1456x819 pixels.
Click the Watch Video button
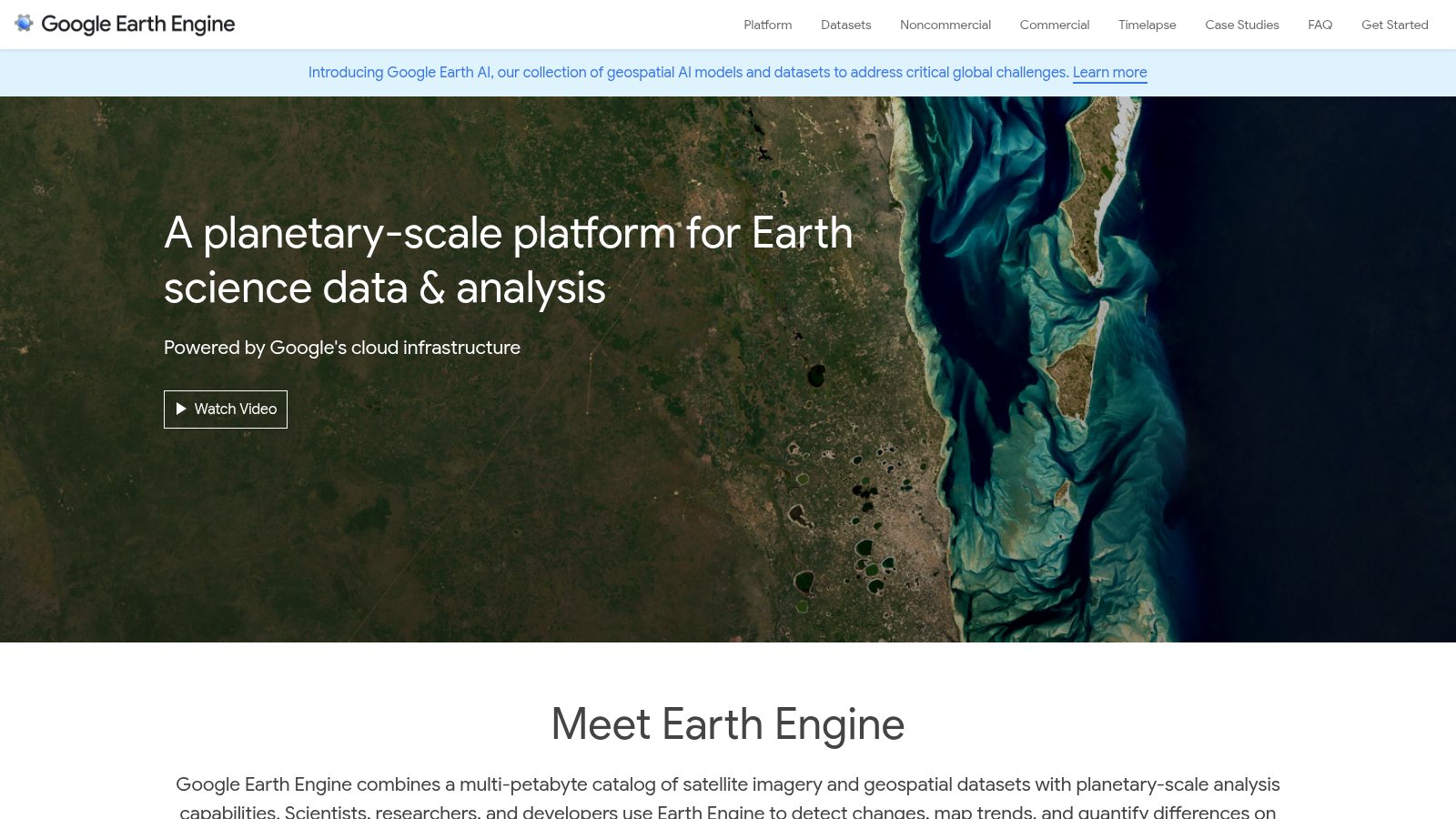pyautogui.click(x=226, y=409)
